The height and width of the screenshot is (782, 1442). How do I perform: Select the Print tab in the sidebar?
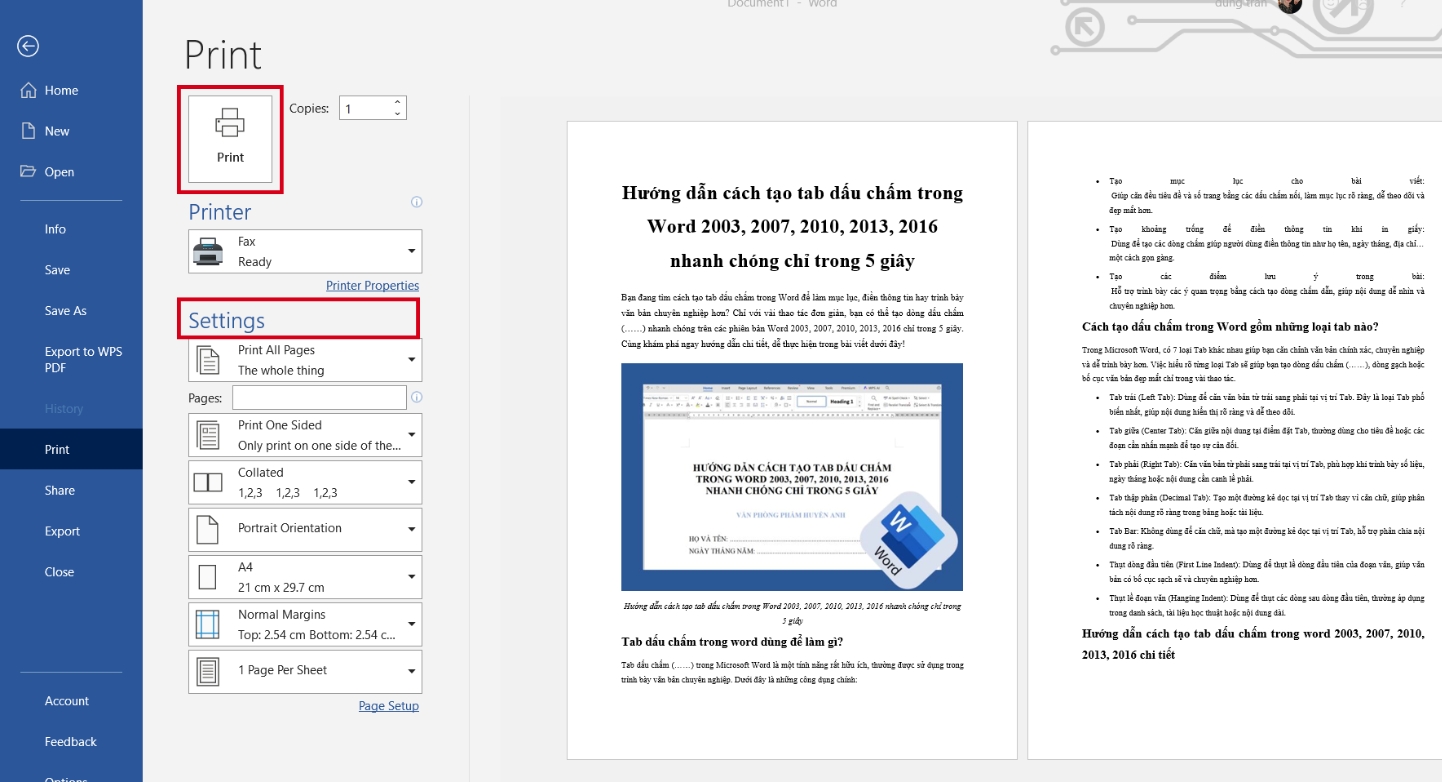point(71,449)
